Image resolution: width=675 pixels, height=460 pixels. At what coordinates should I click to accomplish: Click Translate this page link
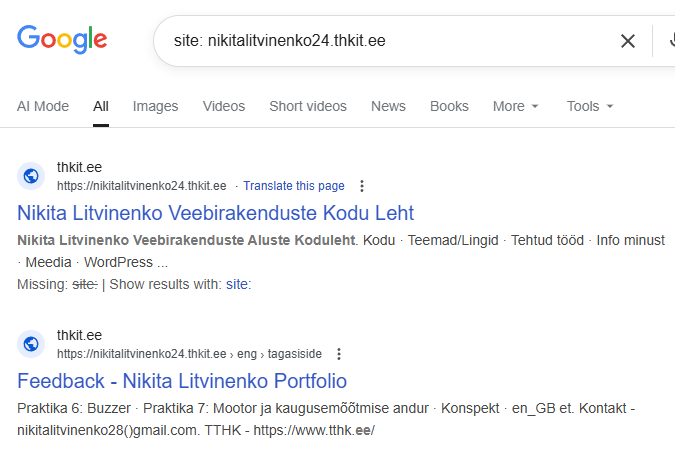tap(293, 186)
